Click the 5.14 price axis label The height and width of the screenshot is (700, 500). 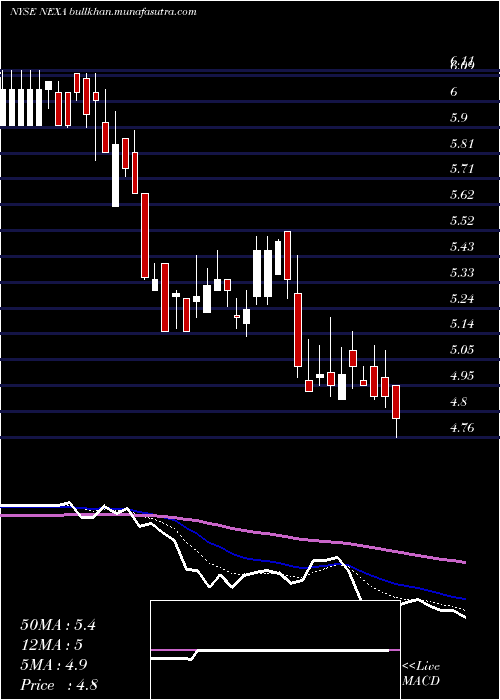tap(463, 324)
